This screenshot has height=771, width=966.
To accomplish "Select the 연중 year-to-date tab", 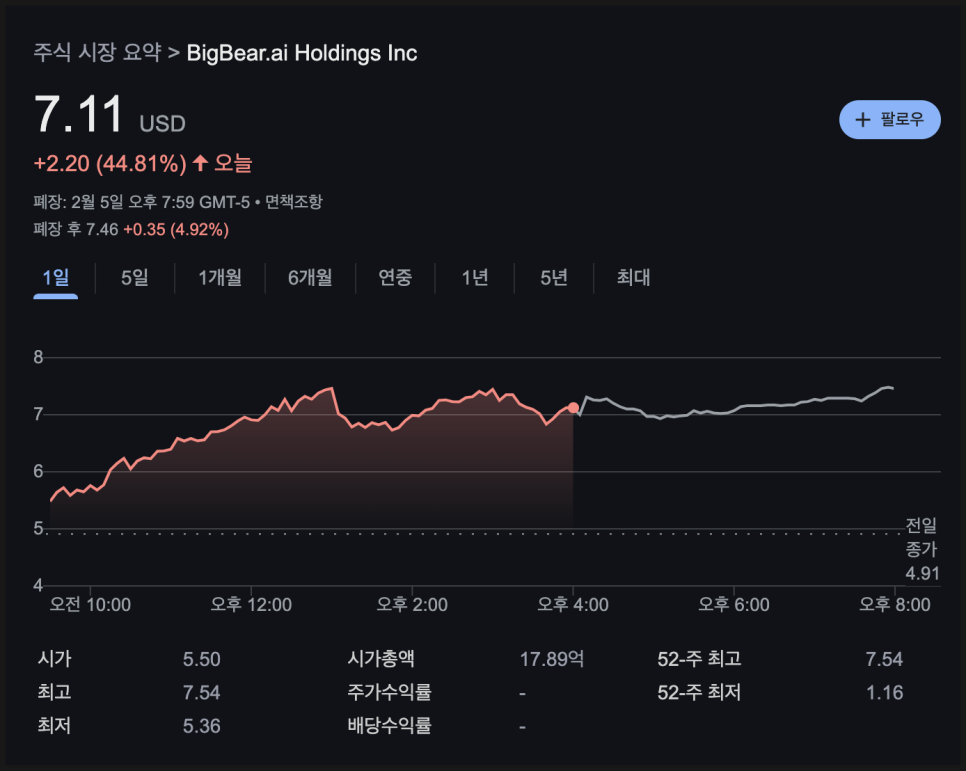I will point(395,278).
